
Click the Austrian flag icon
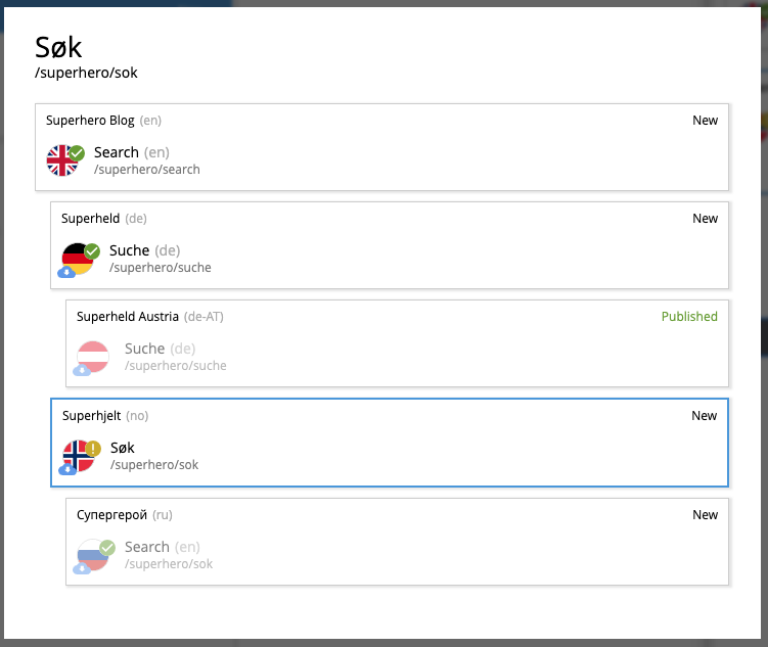tap(93, 356)
